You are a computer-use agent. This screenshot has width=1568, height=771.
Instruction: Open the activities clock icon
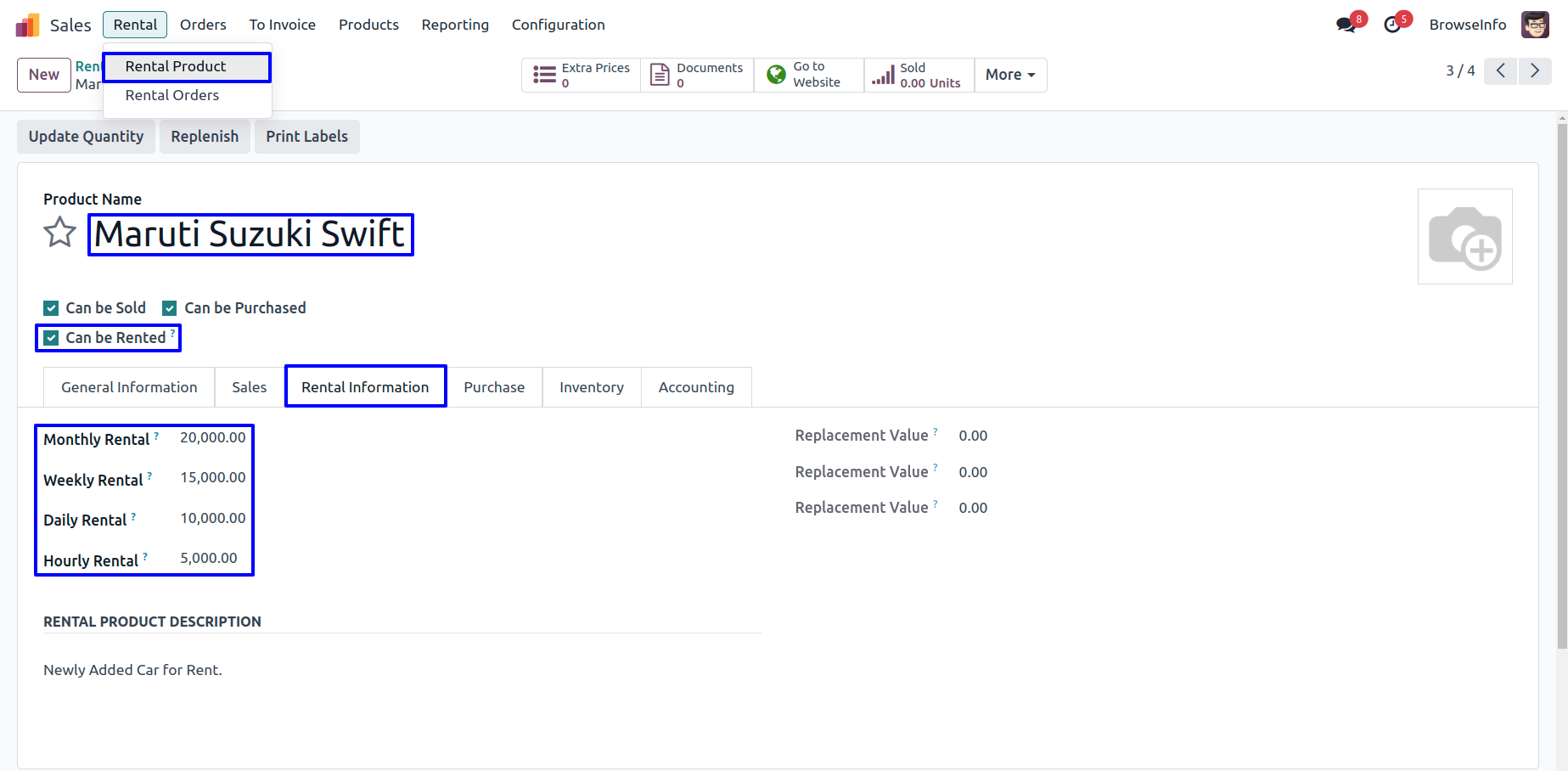tap(1392, 25)
